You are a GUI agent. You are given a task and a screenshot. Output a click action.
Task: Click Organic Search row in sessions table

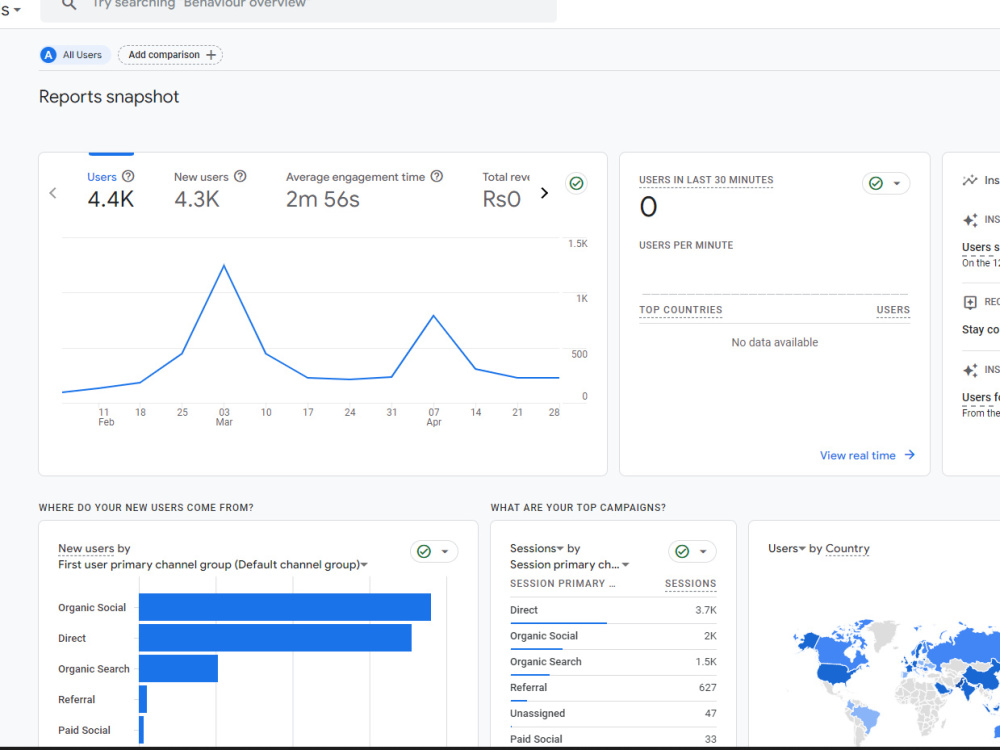[613, 662]
